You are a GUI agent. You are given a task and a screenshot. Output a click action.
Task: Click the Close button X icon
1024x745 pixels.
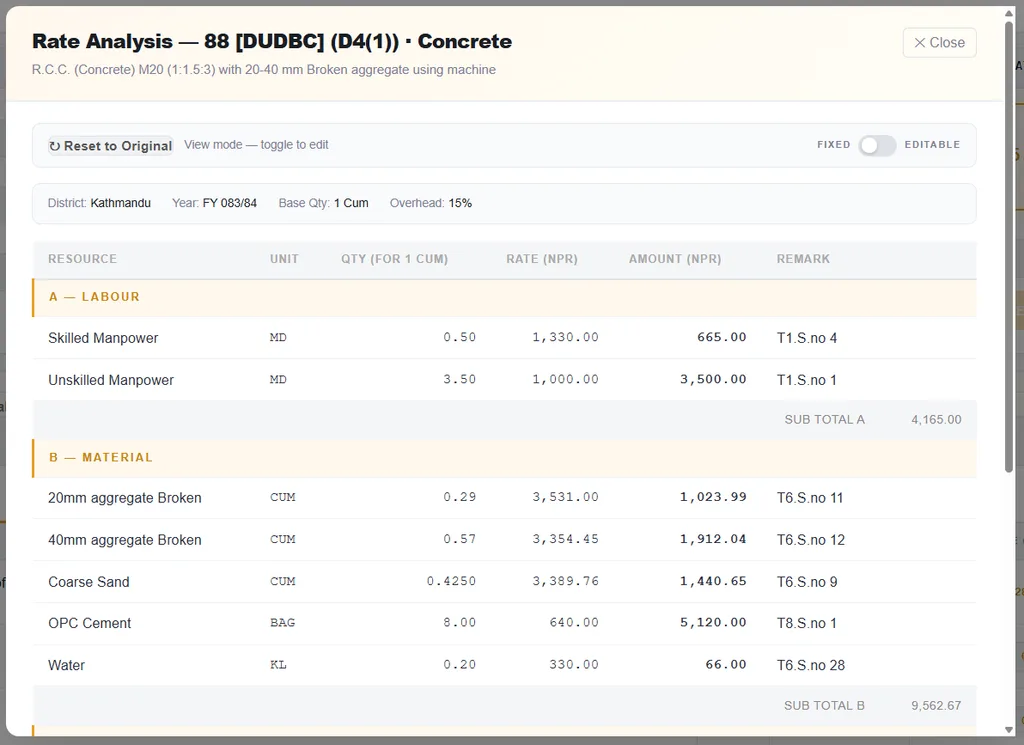click(920, 42)
